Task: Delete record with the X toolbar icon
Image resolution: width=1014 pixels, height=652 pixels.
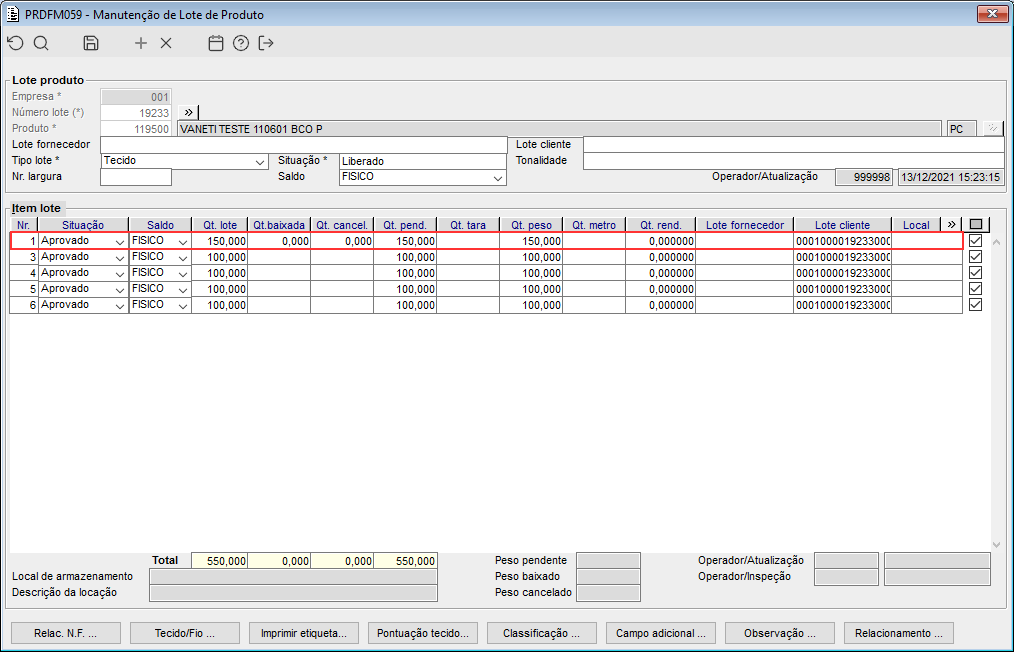Action: [166, 43]
